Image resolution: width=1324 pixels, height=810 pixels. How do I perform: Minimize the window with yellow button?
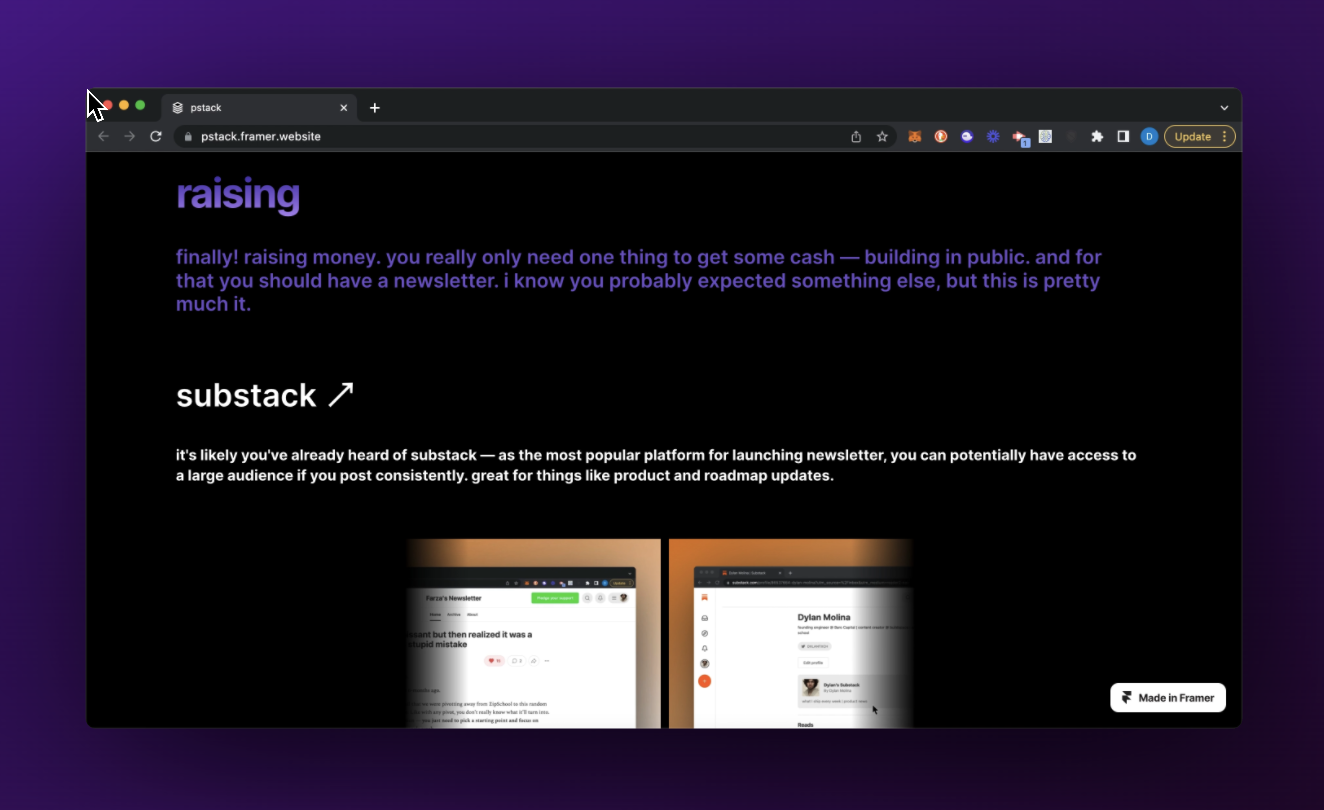tap(124, 105)
